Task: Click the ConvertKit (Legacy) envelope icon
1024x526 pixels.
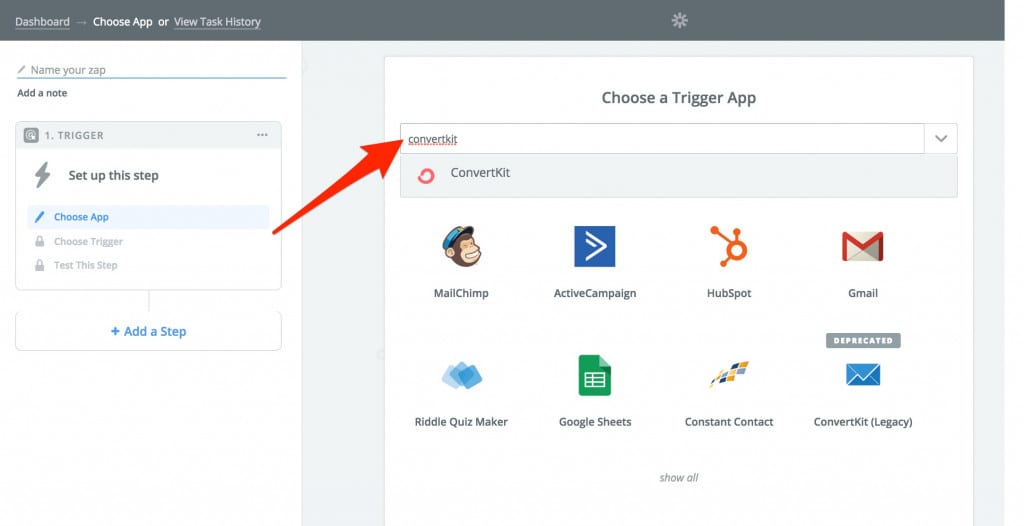Action: click(863, 374)
